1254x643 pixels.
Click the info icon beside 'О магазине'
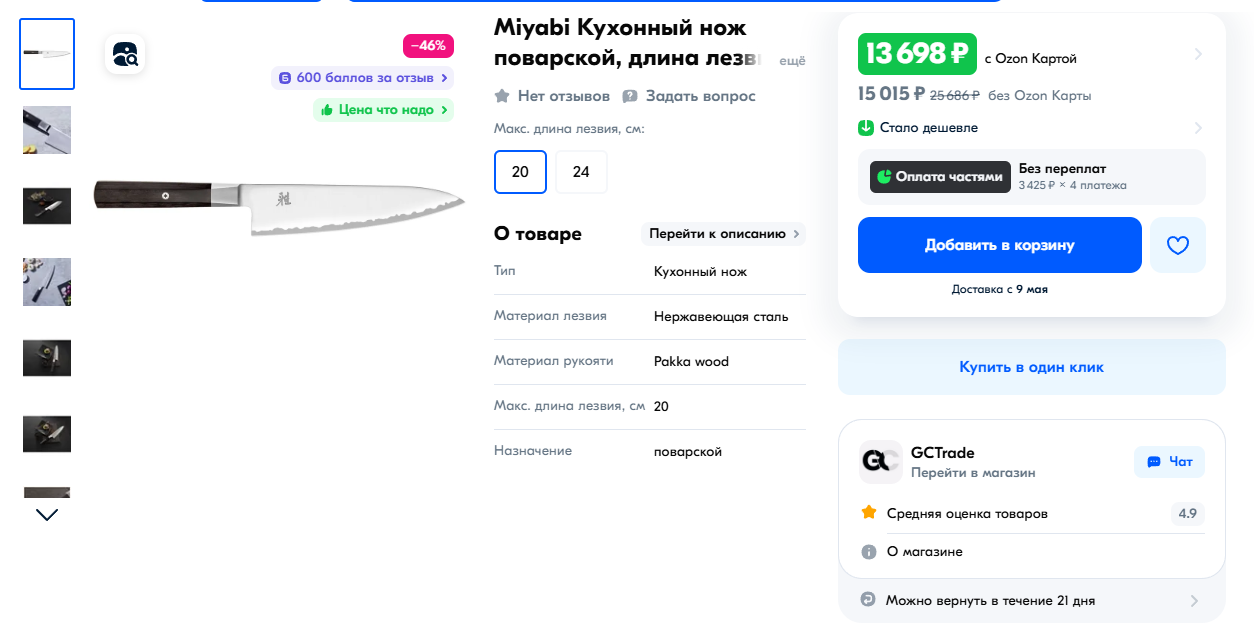click(868, 552)
